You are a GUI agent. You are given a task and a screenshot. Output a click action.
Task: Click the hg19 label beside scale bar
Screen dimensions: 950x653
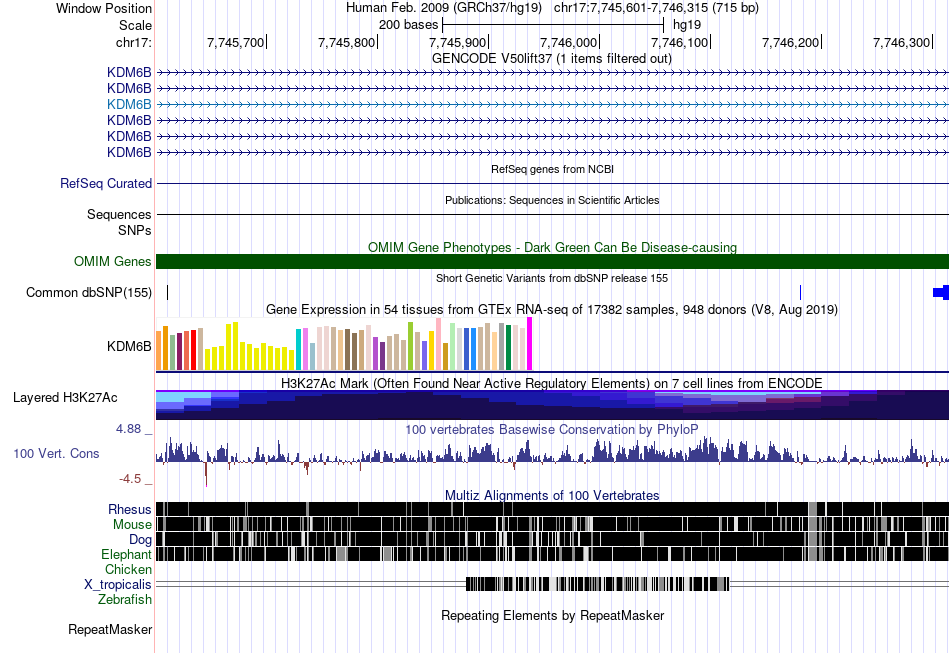pyautogui.click(x=687, y=25)
